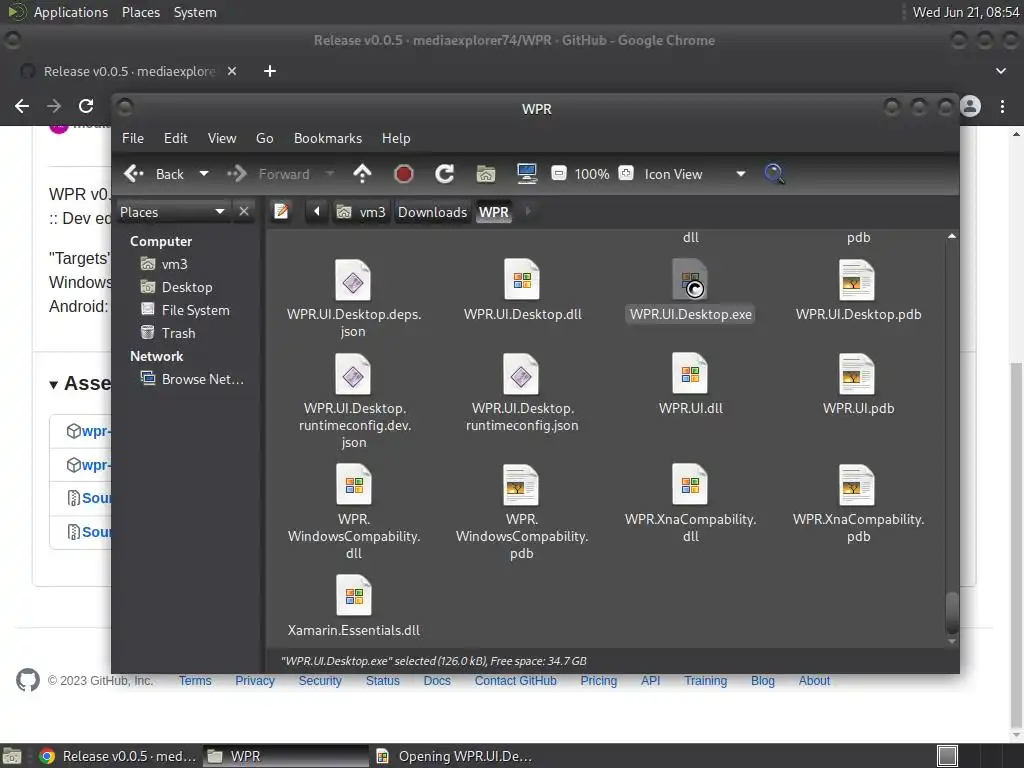Open View menu in file manager
The image size is (1024, 768).
click(x=222, y=138)
